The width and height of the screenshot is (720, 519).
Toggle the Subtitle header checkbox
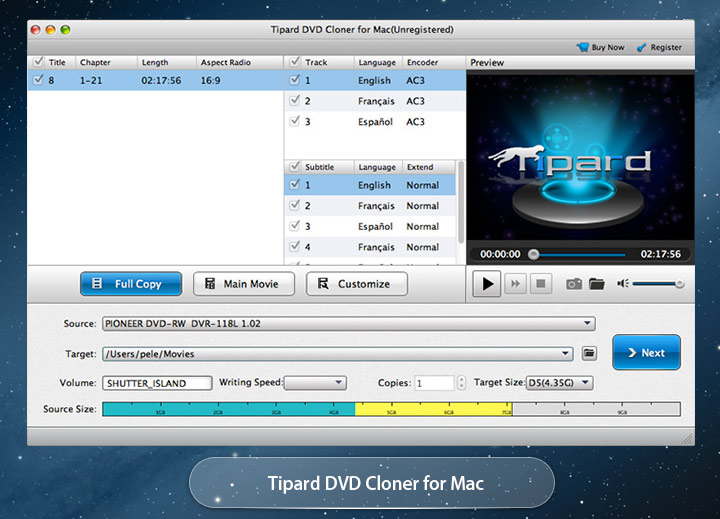coord(295,166)
